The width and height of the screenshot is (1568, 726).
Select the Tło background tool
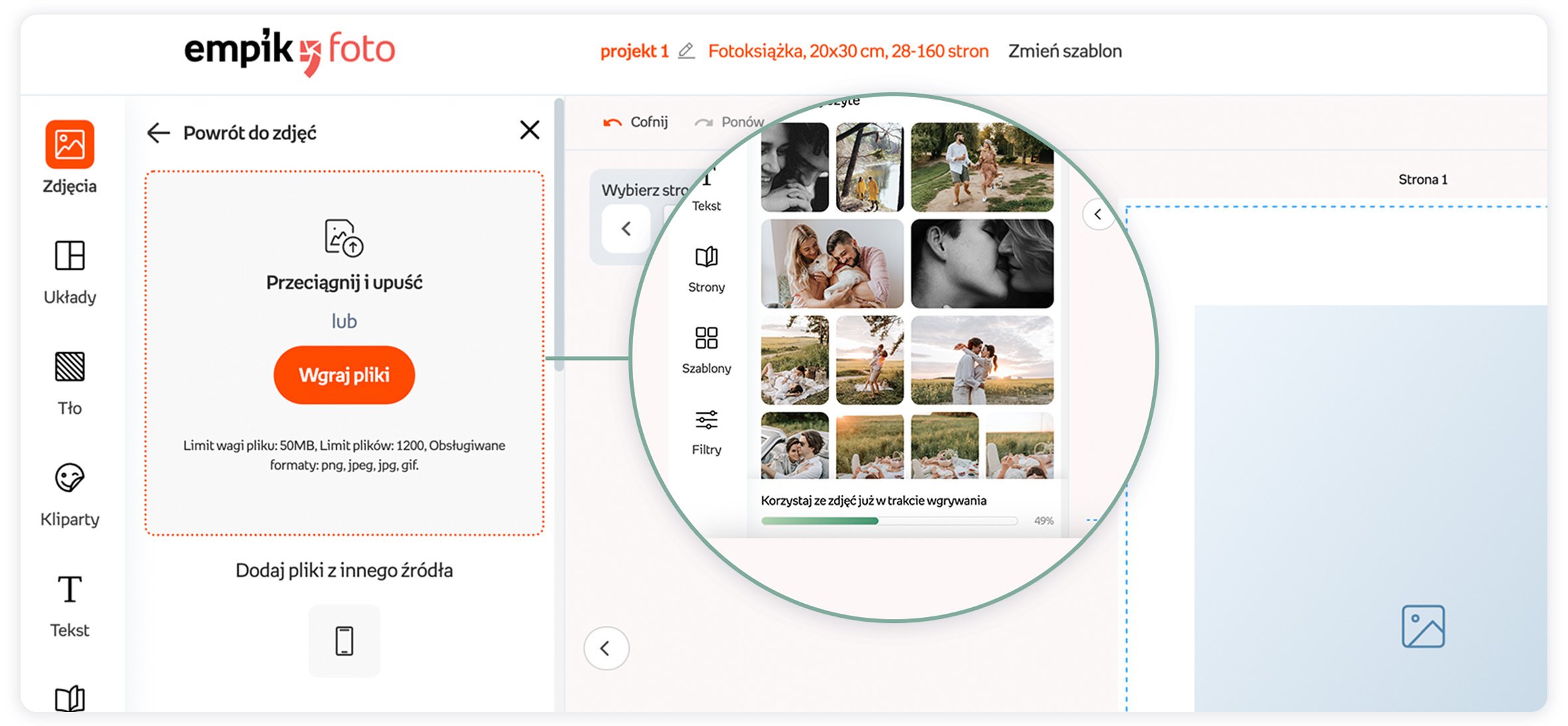(70, 367)
